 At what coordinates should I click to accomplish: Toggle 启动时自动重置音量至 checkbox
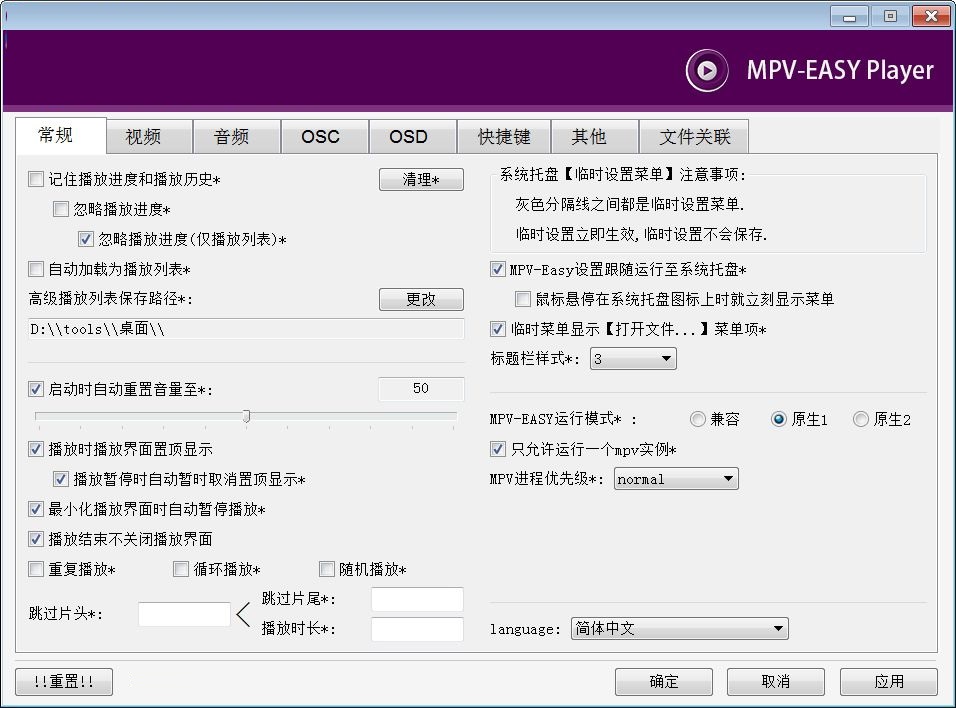point(36,389)
